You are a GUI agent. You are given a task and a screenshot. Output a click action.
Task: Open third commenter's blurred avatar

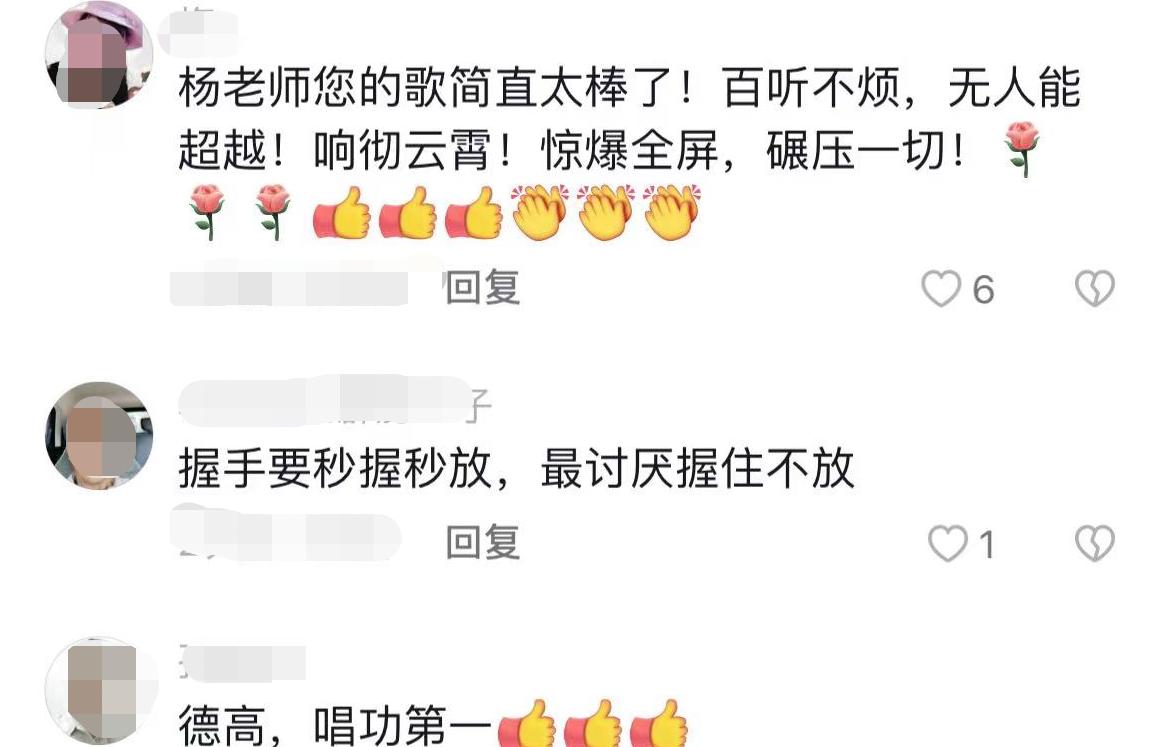click(99, 691)
